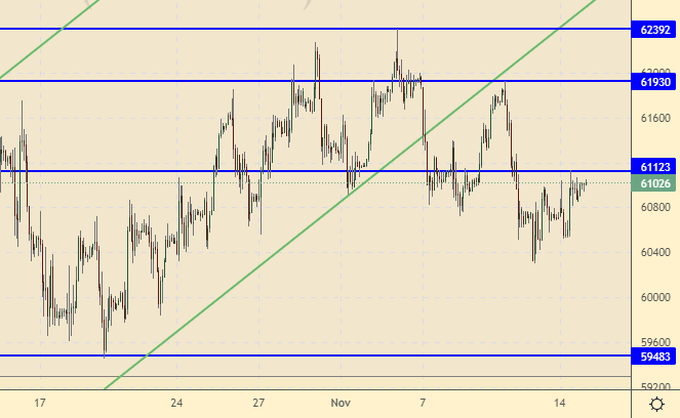The image size is (680, 418).
Task: Click the 60000 tick on price axis
Action: [655, 297]
